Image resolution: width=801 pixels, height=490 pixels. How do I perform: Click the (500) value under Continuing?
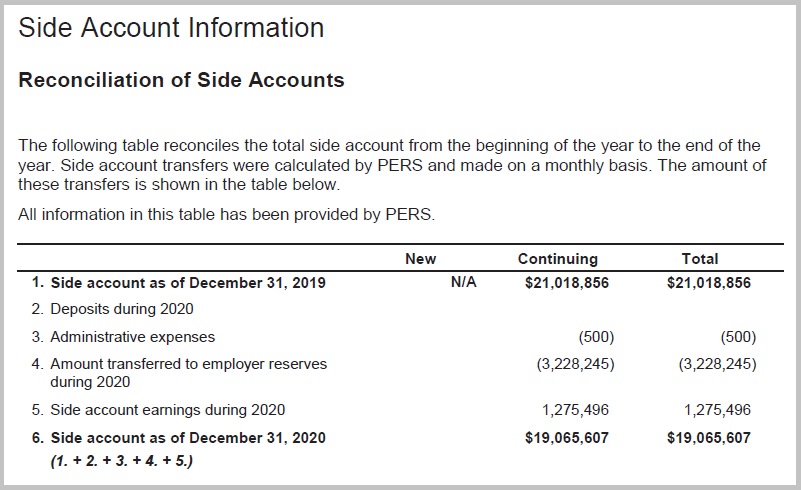point(594,337)
